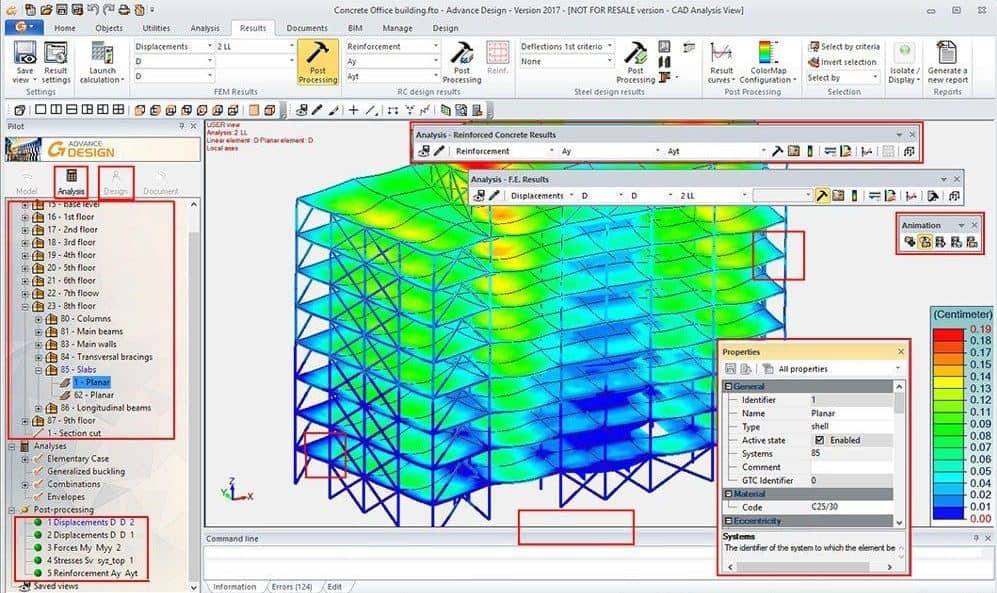Run FEM Post Processing hammer icon
997x593 pixels.
click(x=318, y=60)
